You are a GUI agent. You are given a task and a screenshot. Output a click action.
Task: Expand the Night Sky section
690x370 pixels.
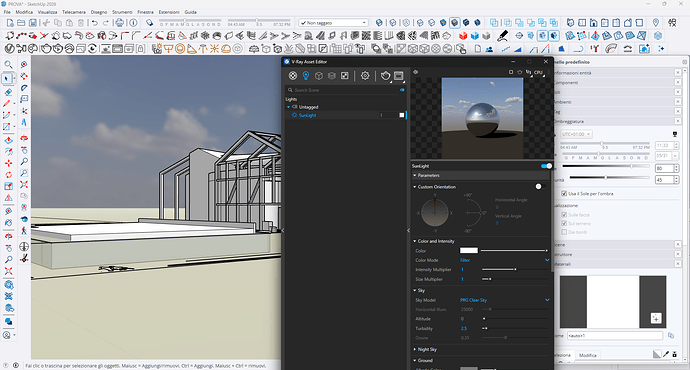tap(415, 349)
